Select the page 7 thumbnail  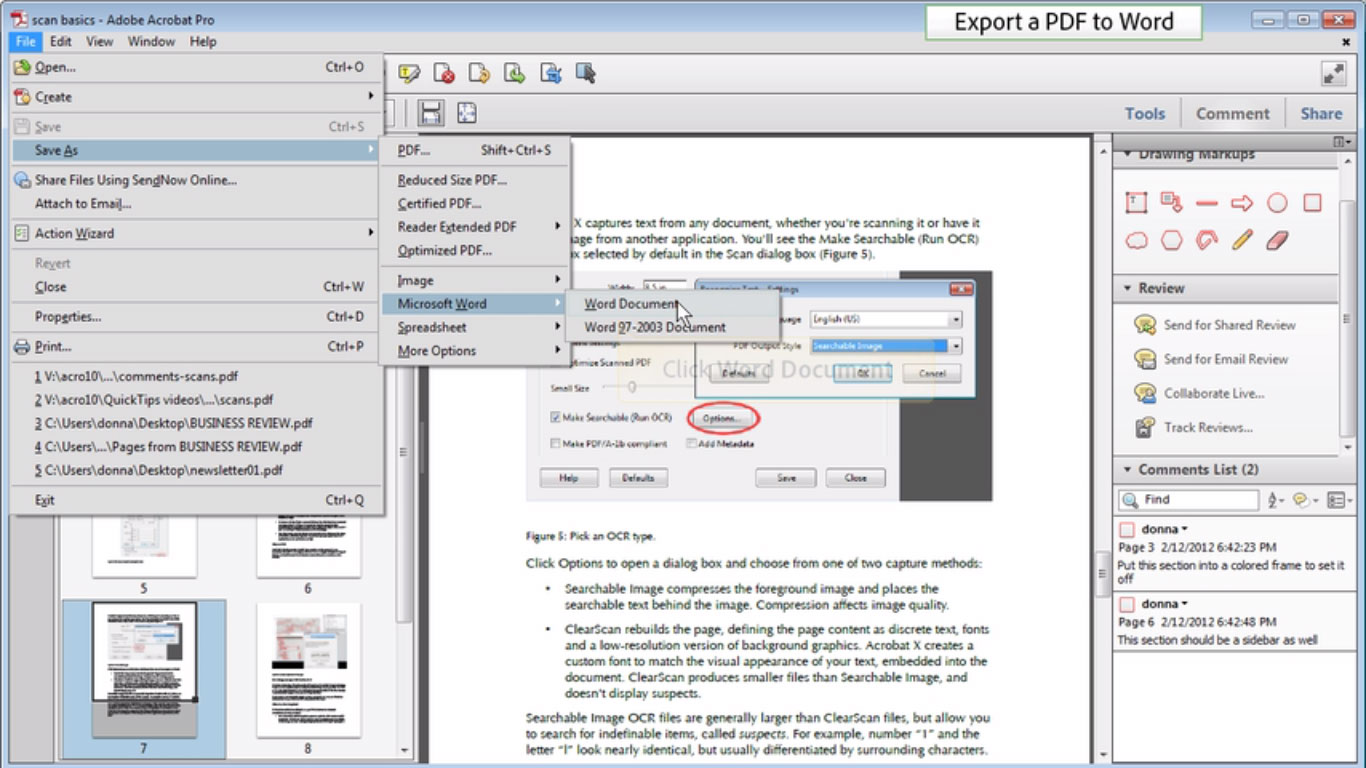(144, 672)
